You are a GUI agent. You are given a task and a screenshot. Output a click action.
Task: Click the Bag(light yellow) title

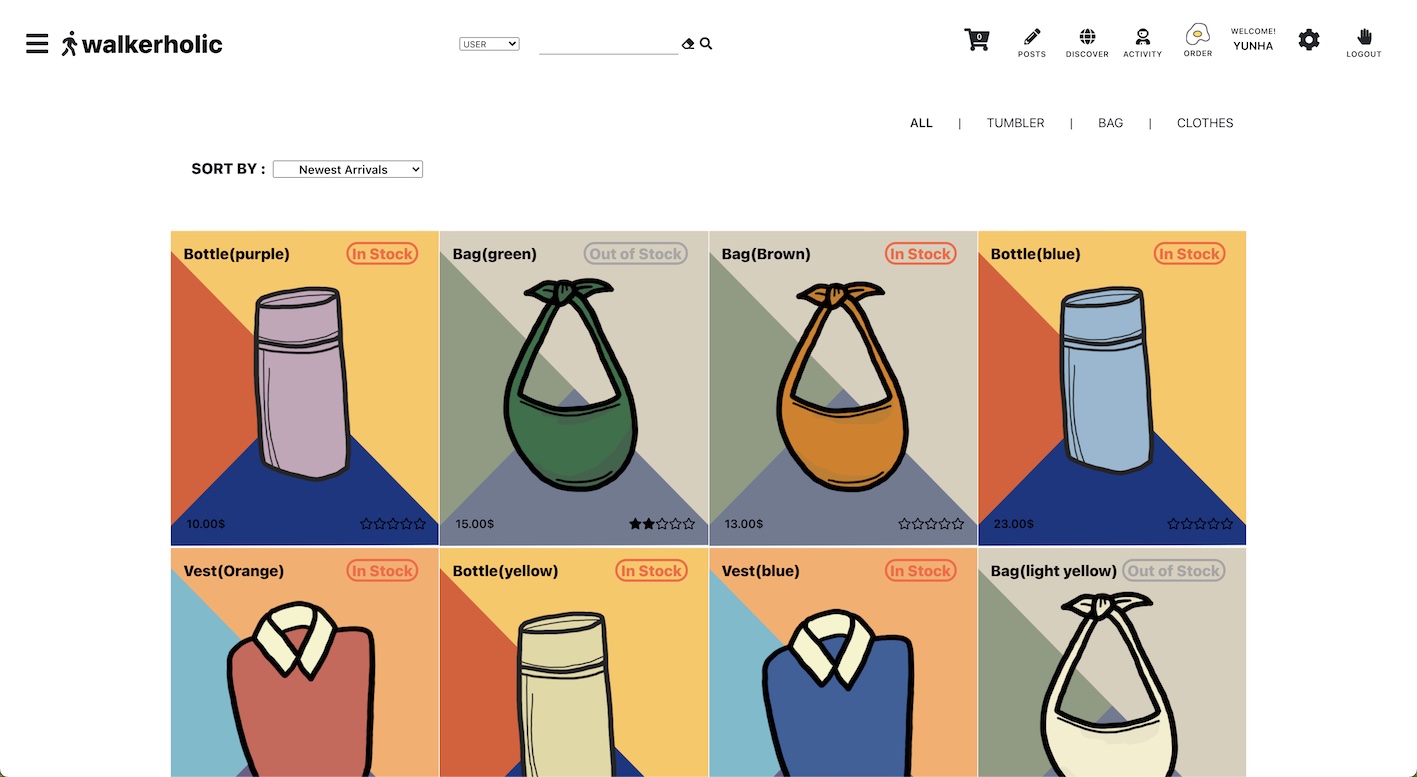[x=1053, y=571]
